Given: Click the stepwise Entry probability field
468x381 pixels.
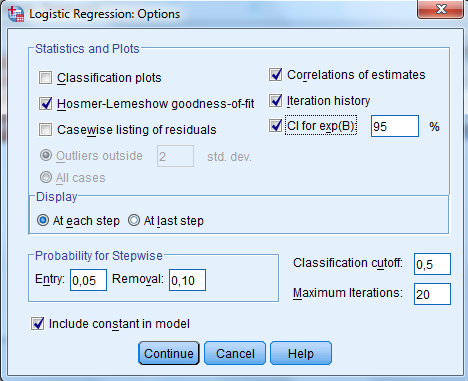Looking at the screenshot, I should point(88,280).
